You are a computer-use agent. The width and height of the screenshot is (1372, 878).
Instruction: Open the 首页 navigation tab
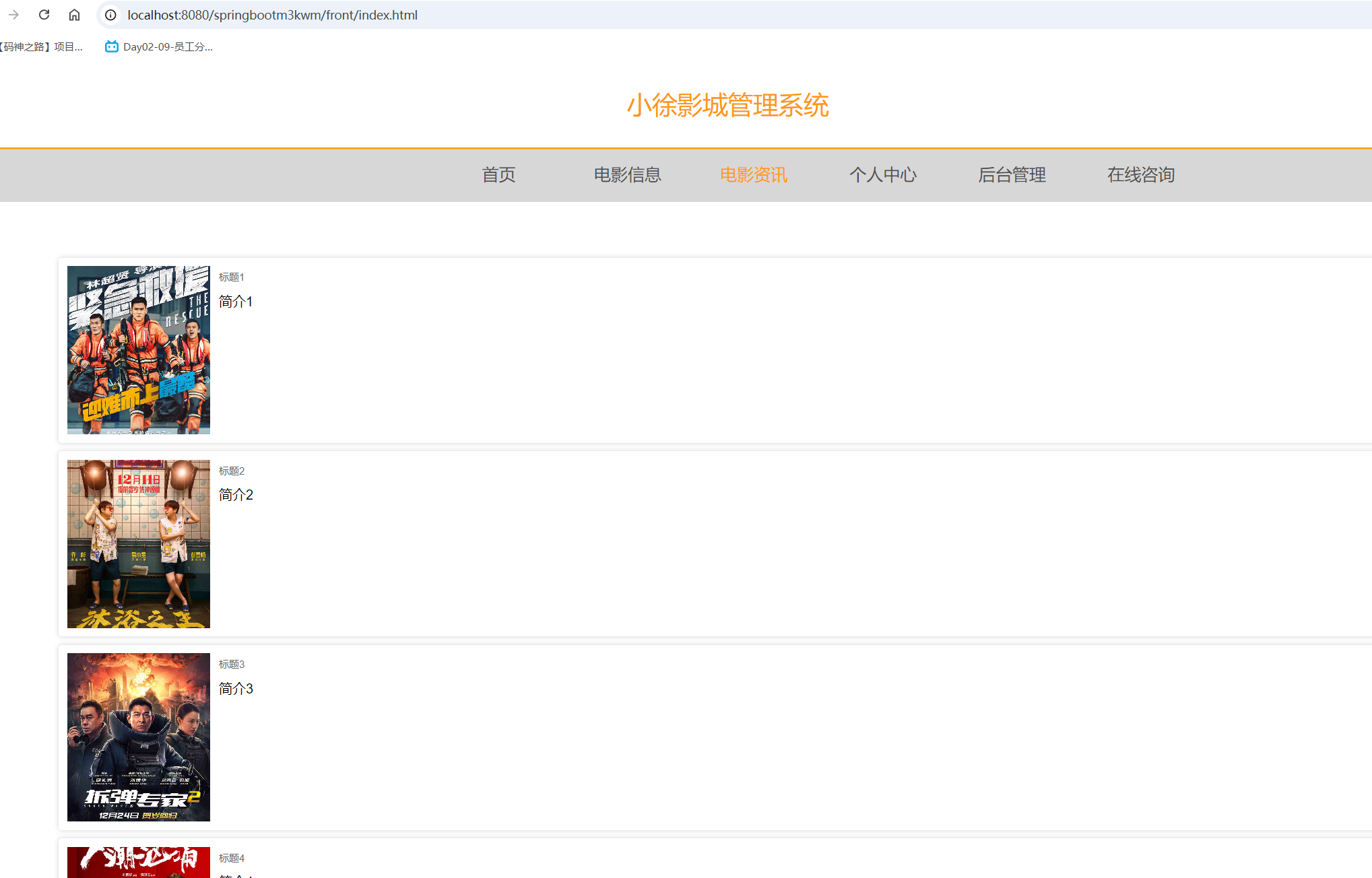(498, 175)
